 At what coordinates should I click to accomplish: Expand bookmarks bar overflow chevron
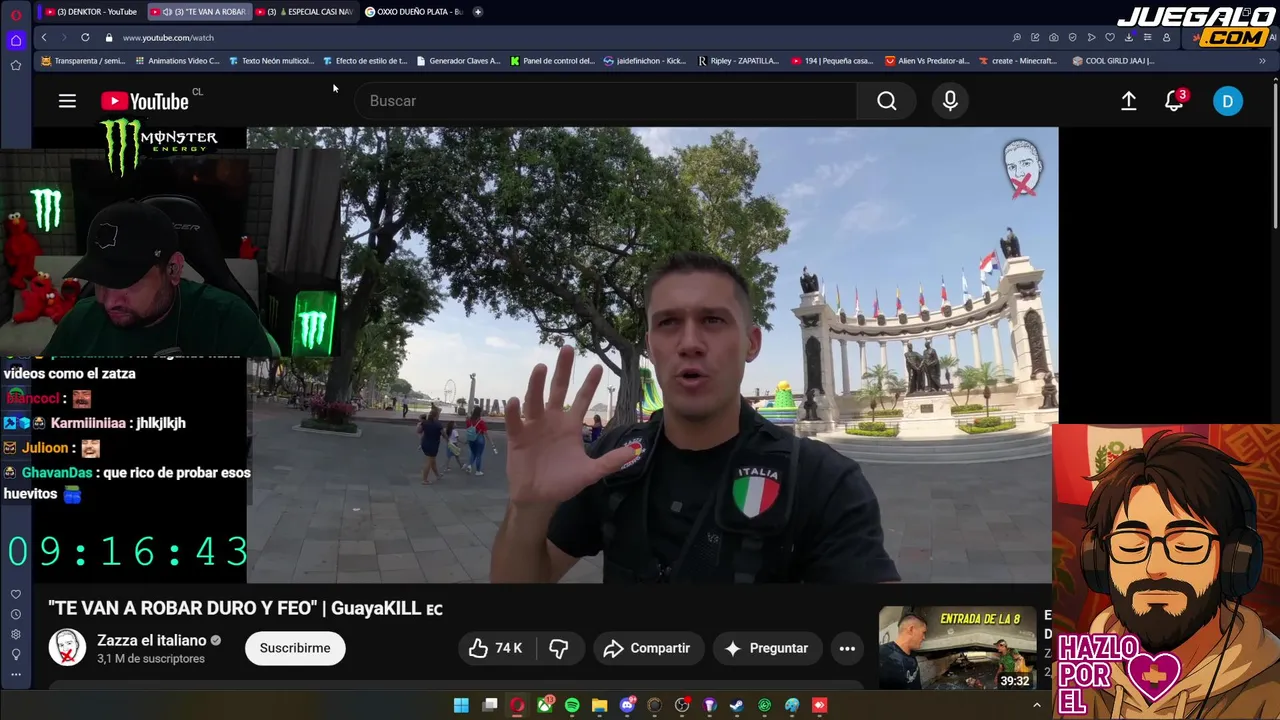click(1262, 61)
